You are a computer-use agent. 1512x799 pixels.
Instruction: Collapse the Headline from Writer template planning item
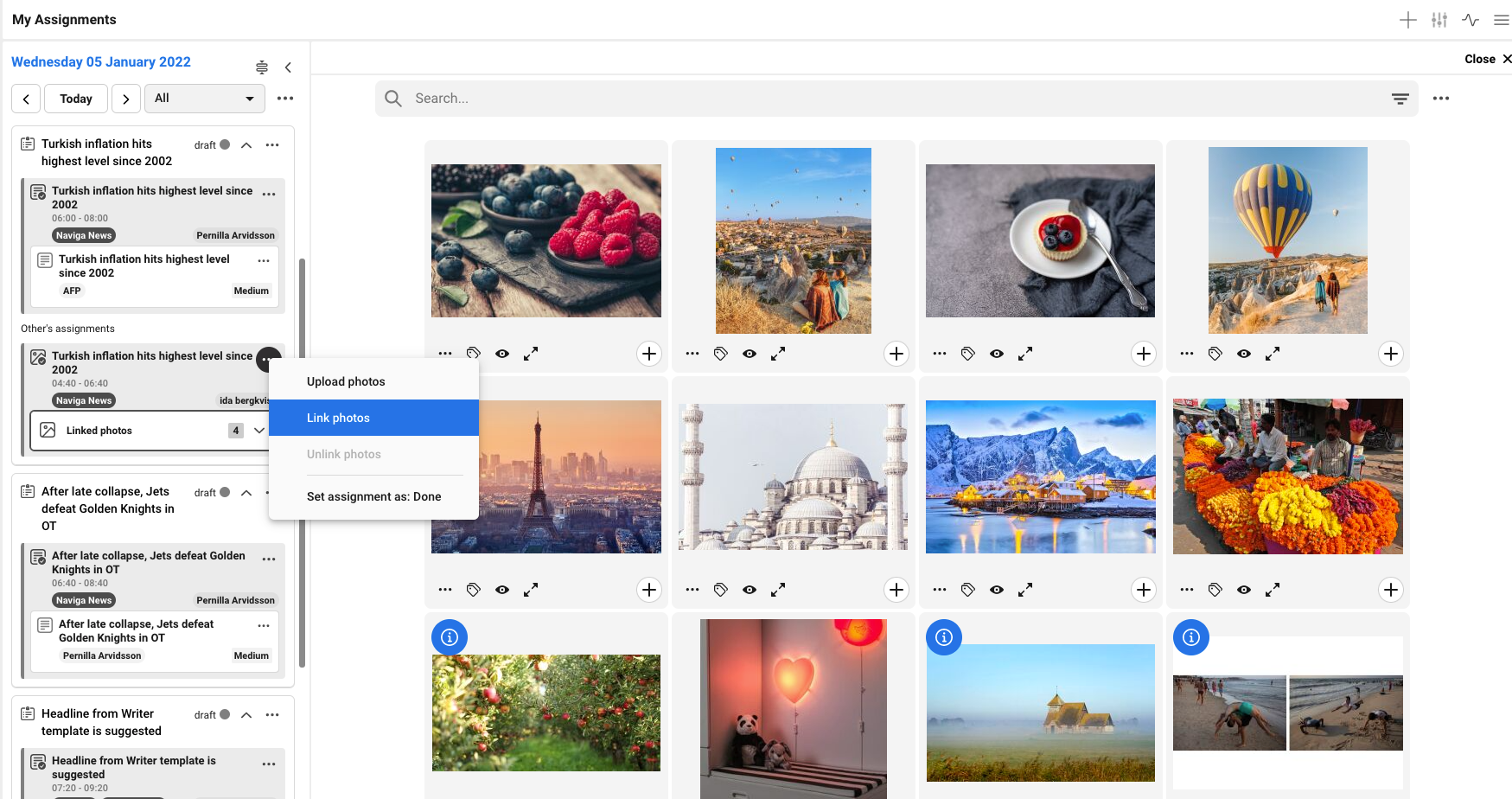246,715
